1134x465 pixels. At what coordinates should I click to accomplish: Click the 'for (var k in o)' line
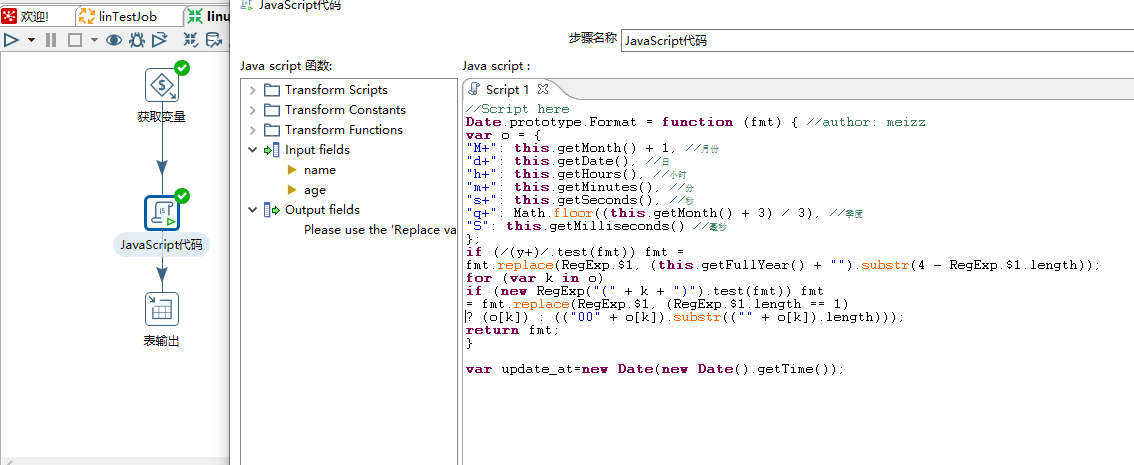[534, 278]
